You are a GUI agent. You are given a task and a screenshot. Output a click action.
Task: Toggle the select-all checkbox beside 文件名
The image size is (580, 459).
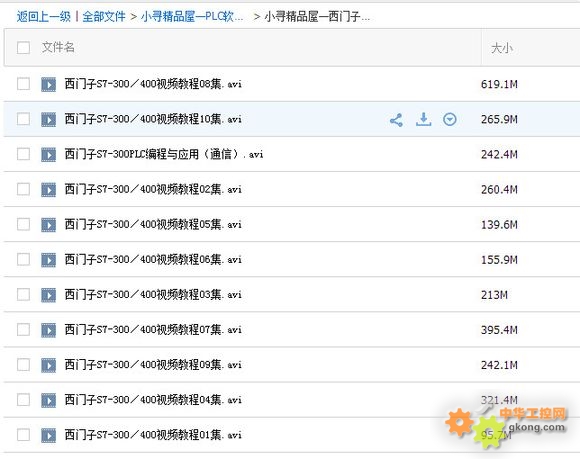[23, 48]
